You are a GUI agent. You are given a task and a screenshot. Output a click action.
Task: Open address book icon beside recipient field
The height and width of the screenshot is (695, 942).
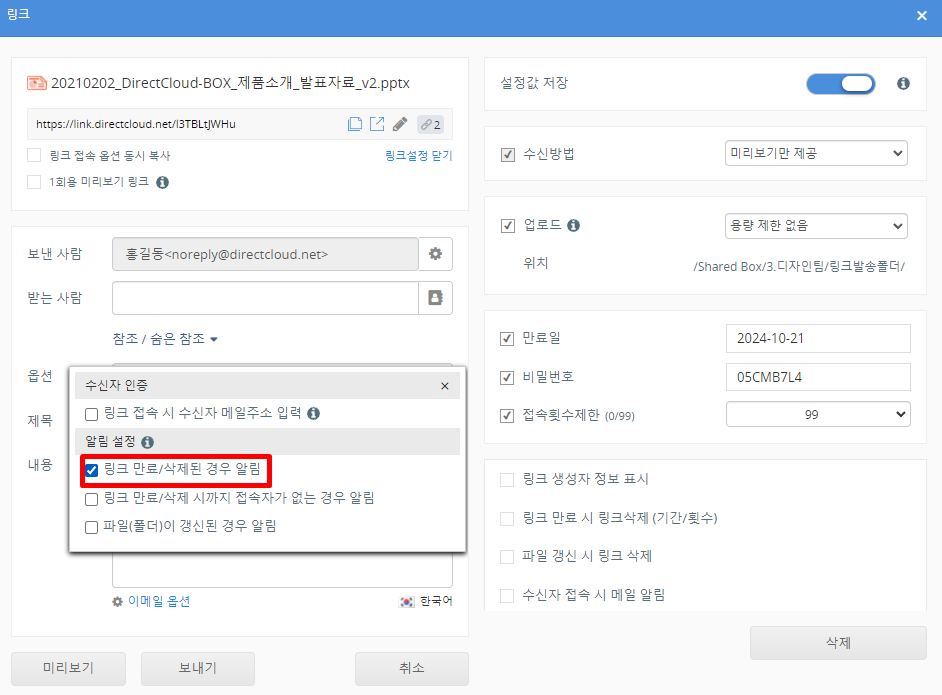tap(435, 298)
